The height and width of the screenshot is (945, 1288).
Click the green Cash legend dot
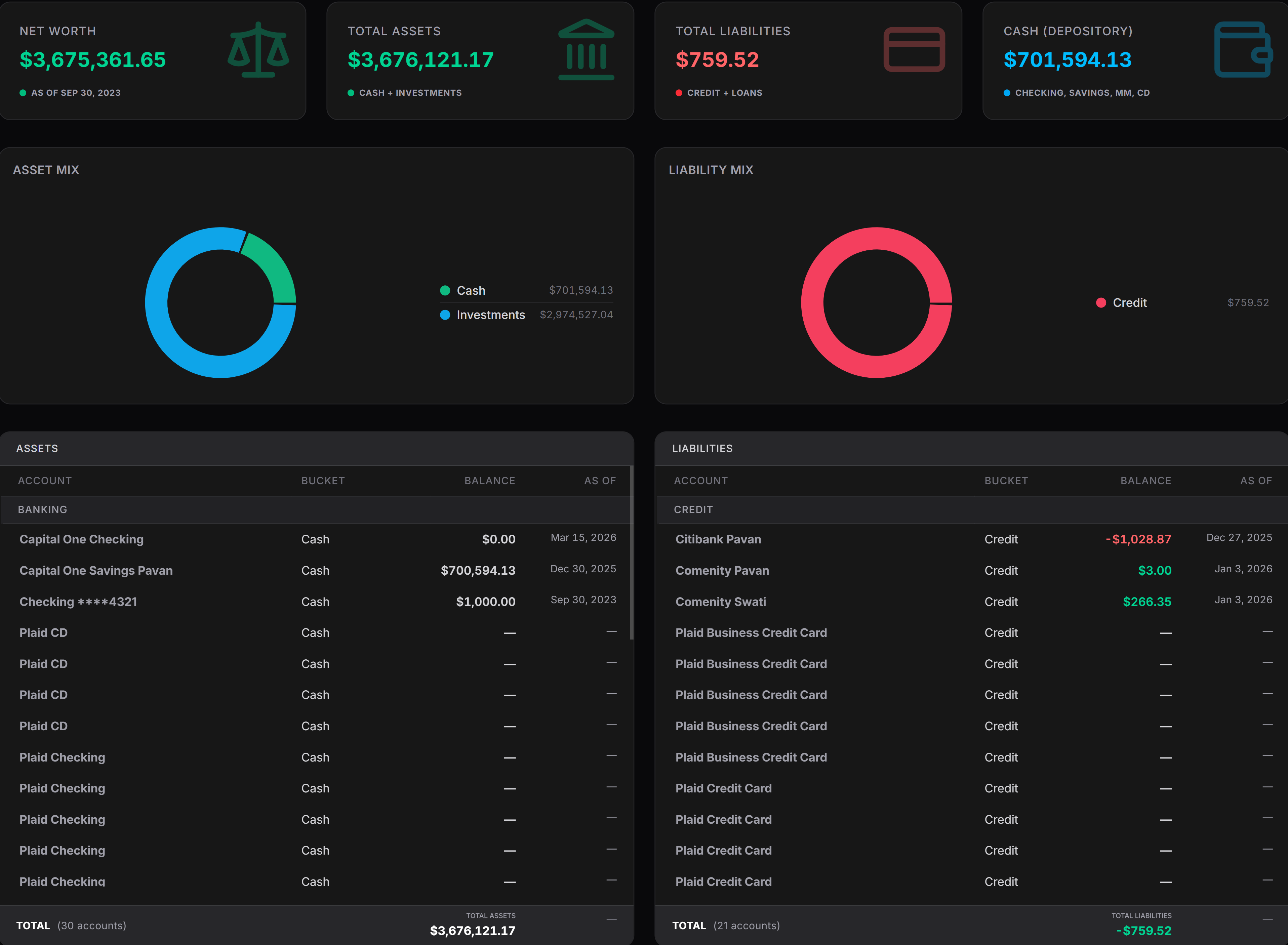click(x=445, y=291)
